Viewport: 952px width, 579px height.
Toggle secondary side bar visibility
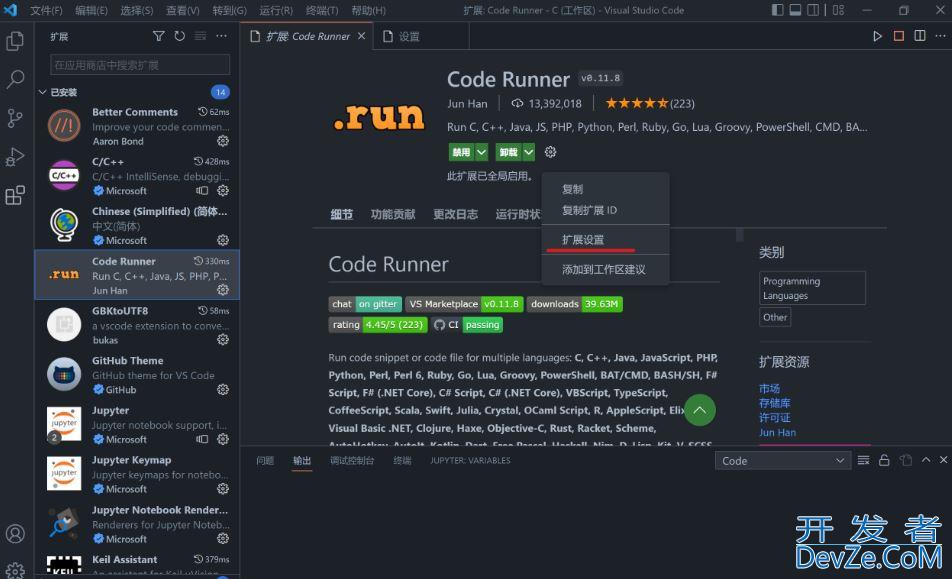(x=814, y=10)
